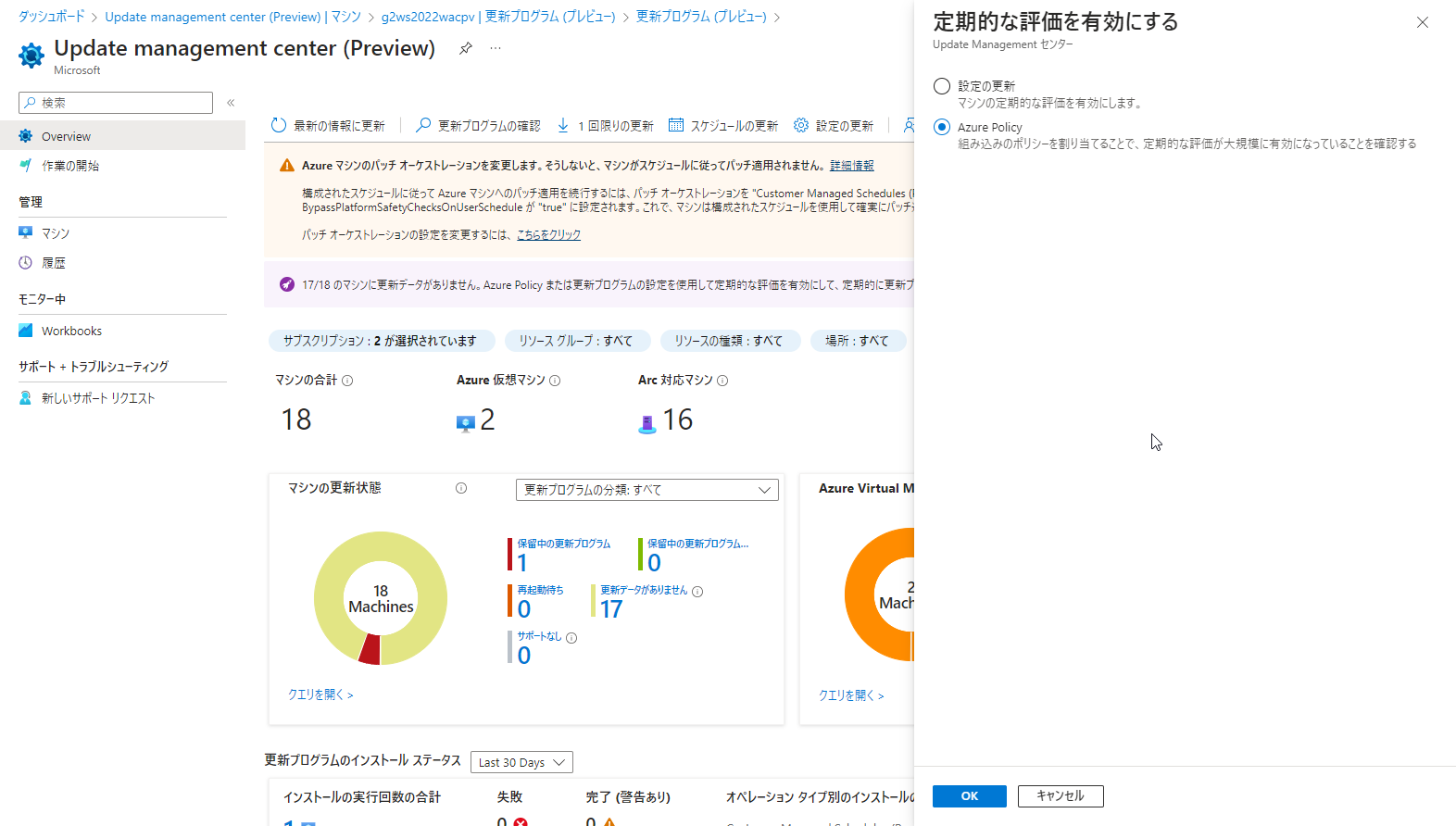Click the Workbooks chart icon
Viewport: 1456px width, 826px height.
point(26,331)
